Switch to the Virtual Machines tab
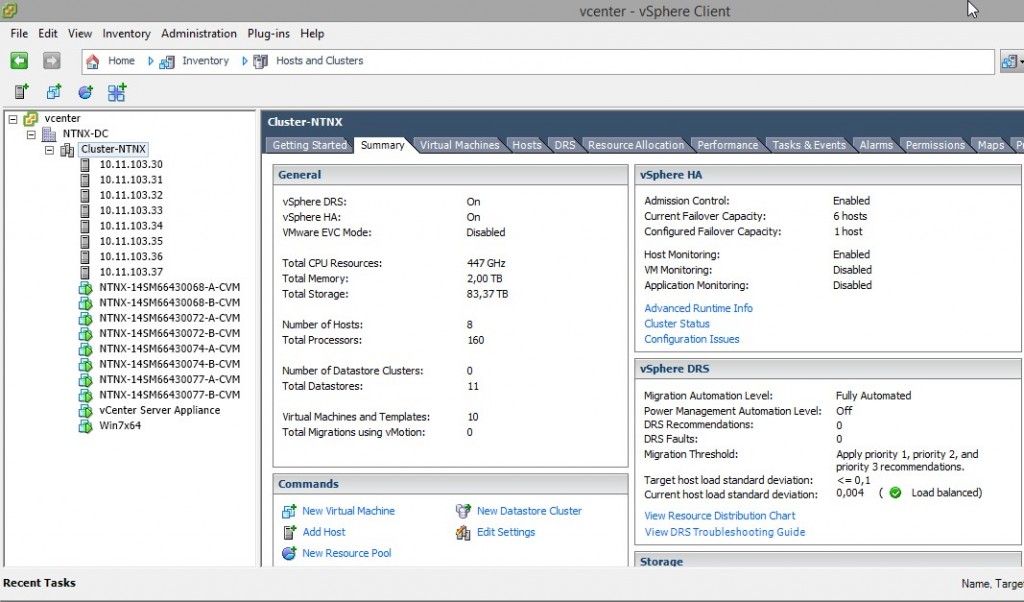The image size is (1024, 602). point(459,144)
